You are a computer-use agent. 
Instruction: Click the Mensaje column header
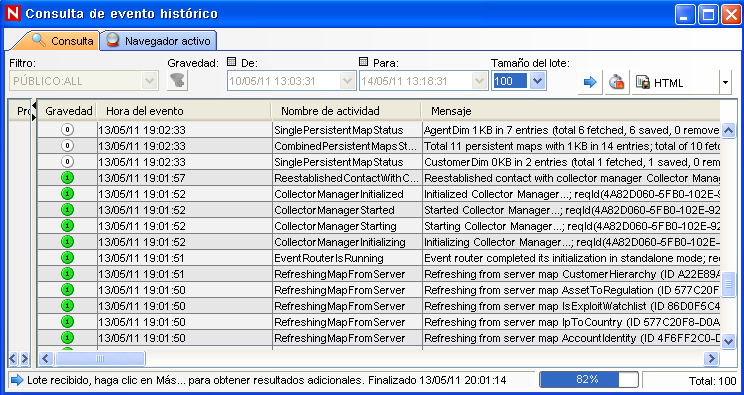(x=571, y=111)
